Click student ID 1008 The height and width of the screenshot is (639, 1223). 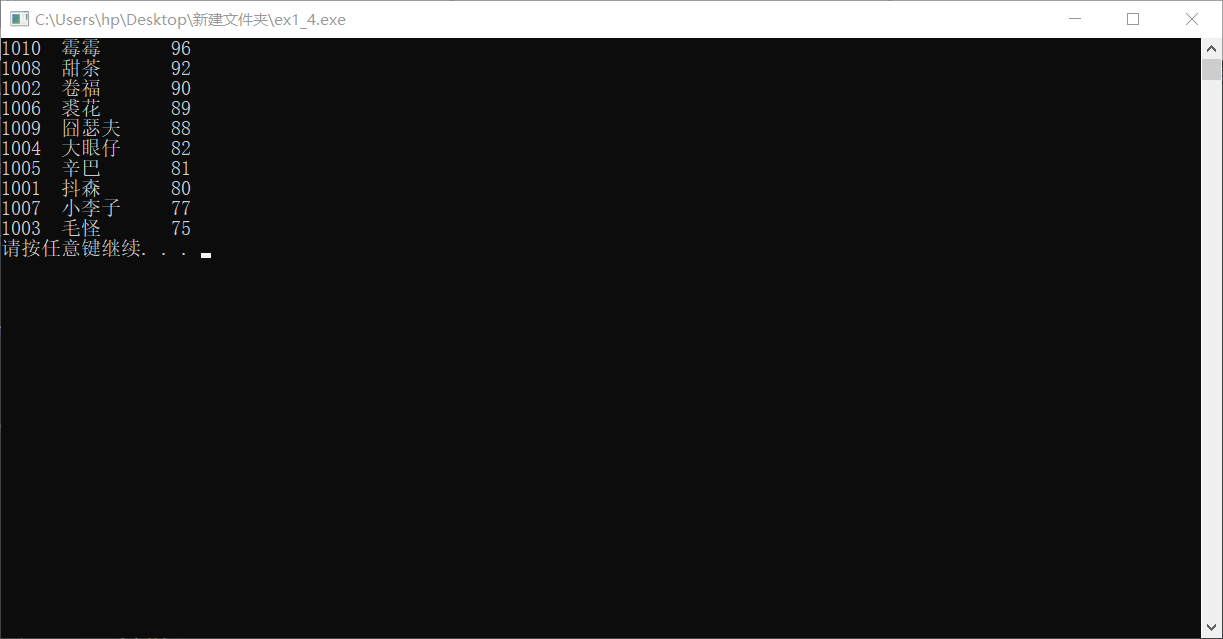(x=21, y=68)
